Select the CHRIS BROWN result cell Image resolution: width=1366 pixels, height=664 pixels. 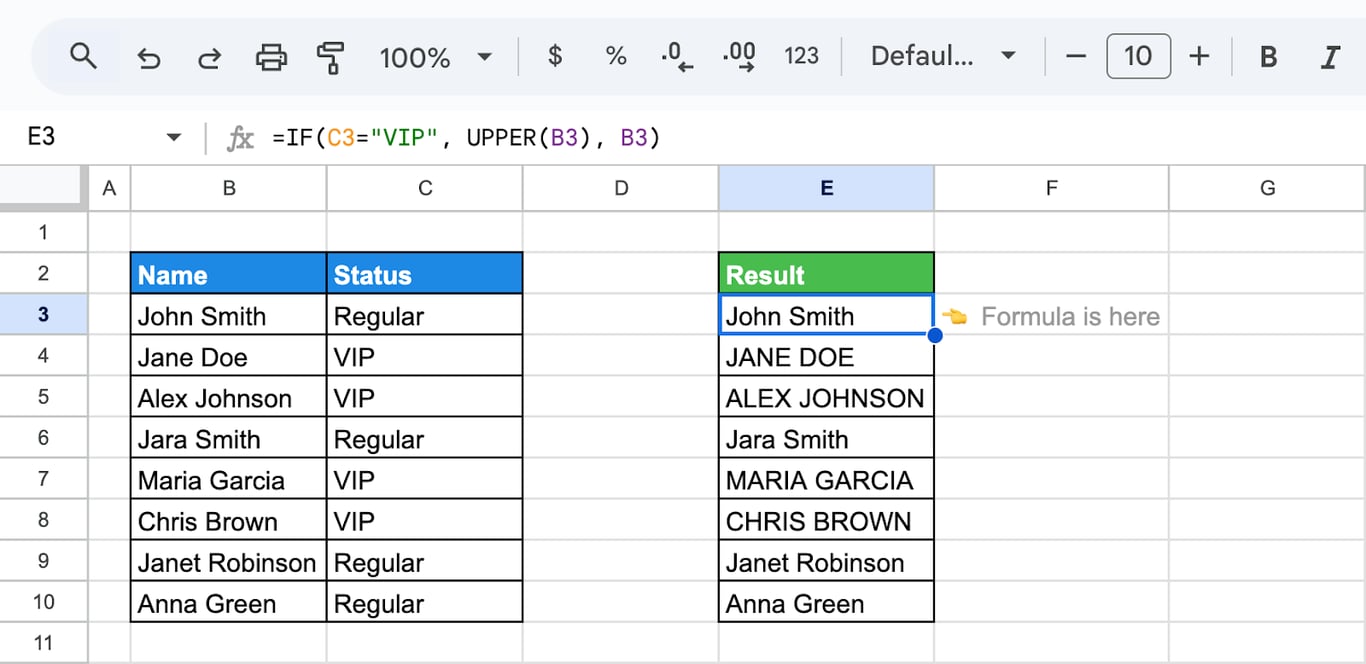[826, 520]
